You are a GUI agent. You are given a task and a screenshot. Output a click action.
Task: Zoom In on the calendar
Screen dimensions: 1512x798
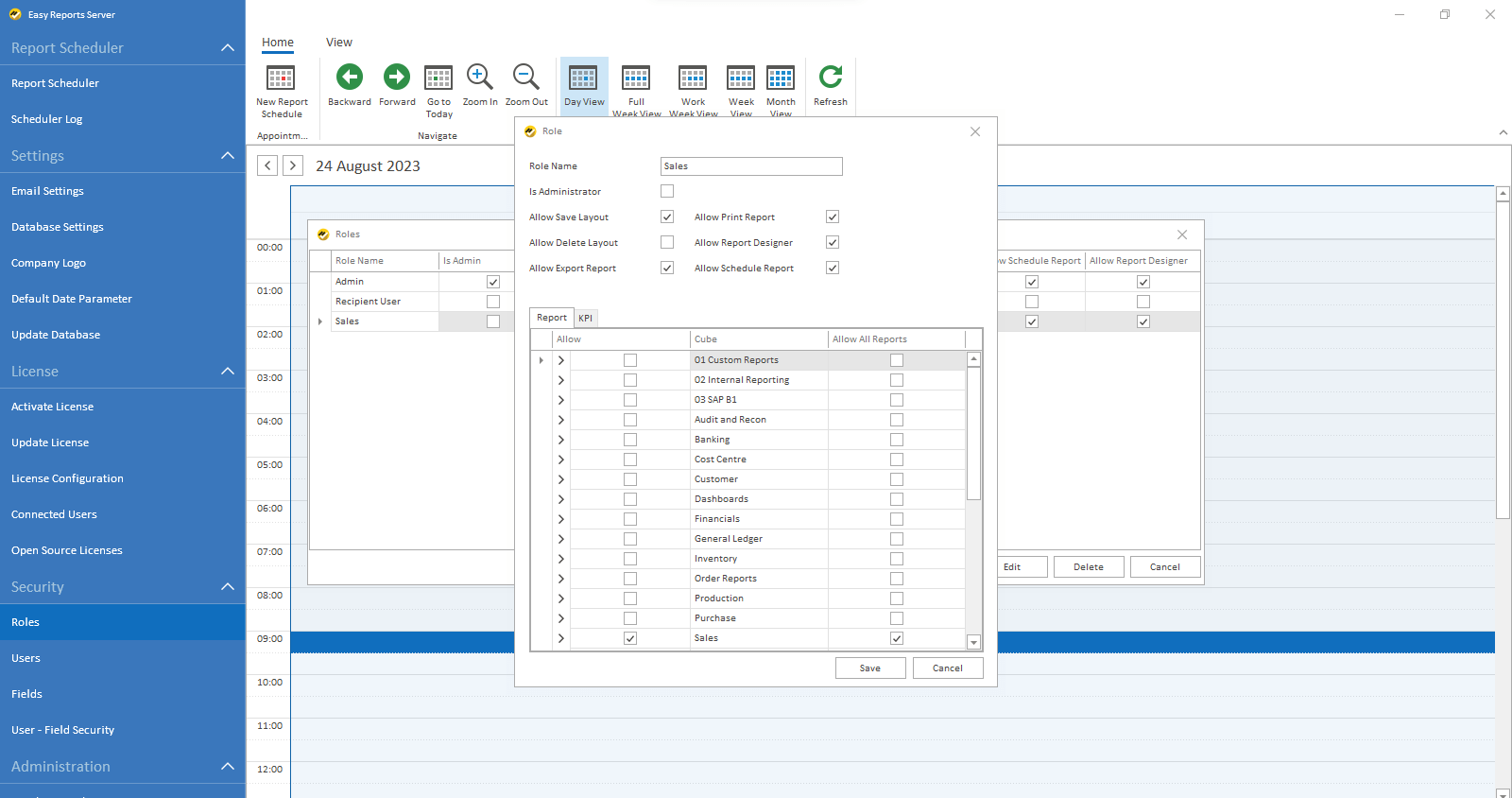[x=479, y=78]
